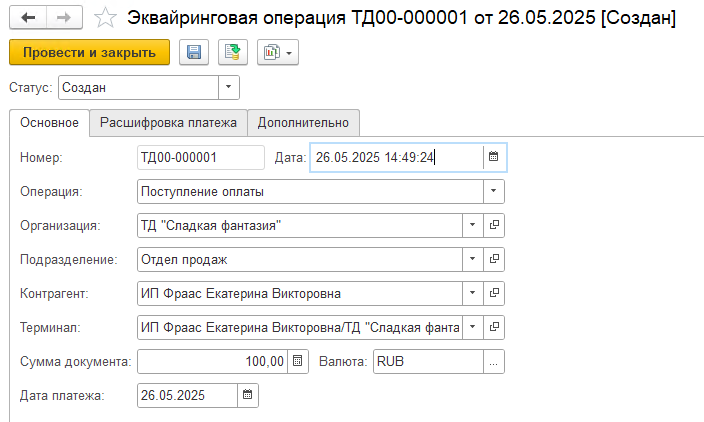Open Контрагент record with open icon
This screenshot has height=422, width=704.
tap(493, 293)
